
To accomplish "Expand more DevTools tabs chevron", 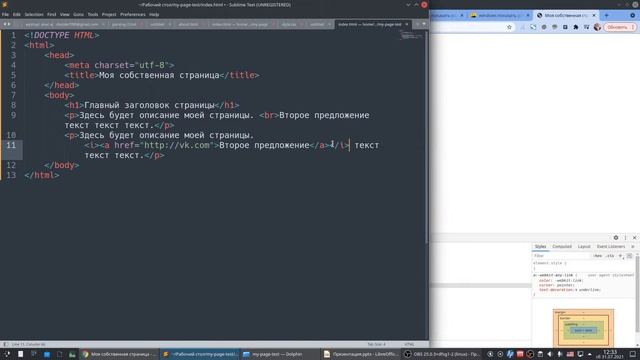I will pos(633,247).
